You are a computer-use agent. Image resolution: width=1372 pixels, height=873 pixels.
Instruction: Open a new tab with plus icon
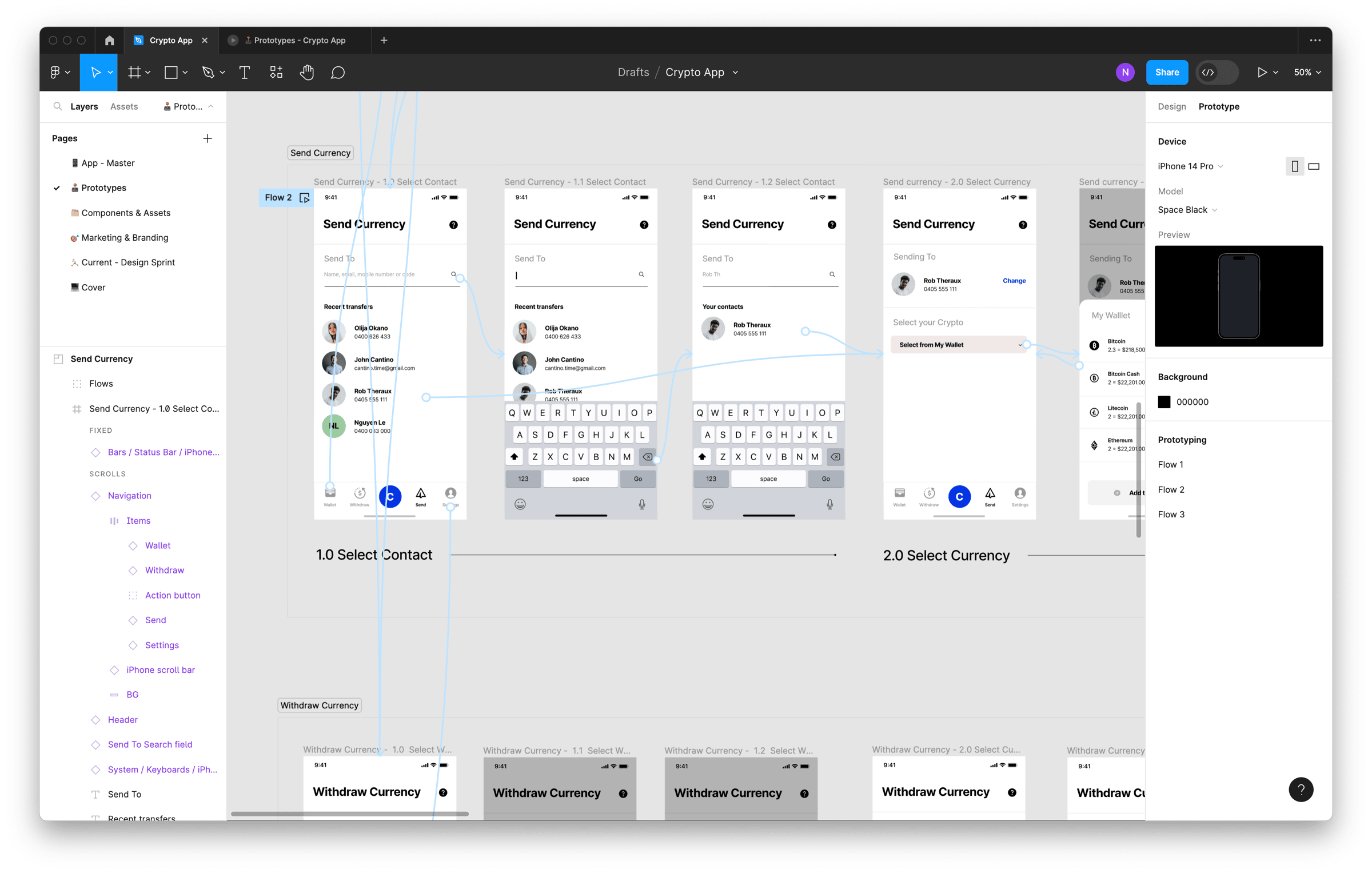[x=384, y=40]
